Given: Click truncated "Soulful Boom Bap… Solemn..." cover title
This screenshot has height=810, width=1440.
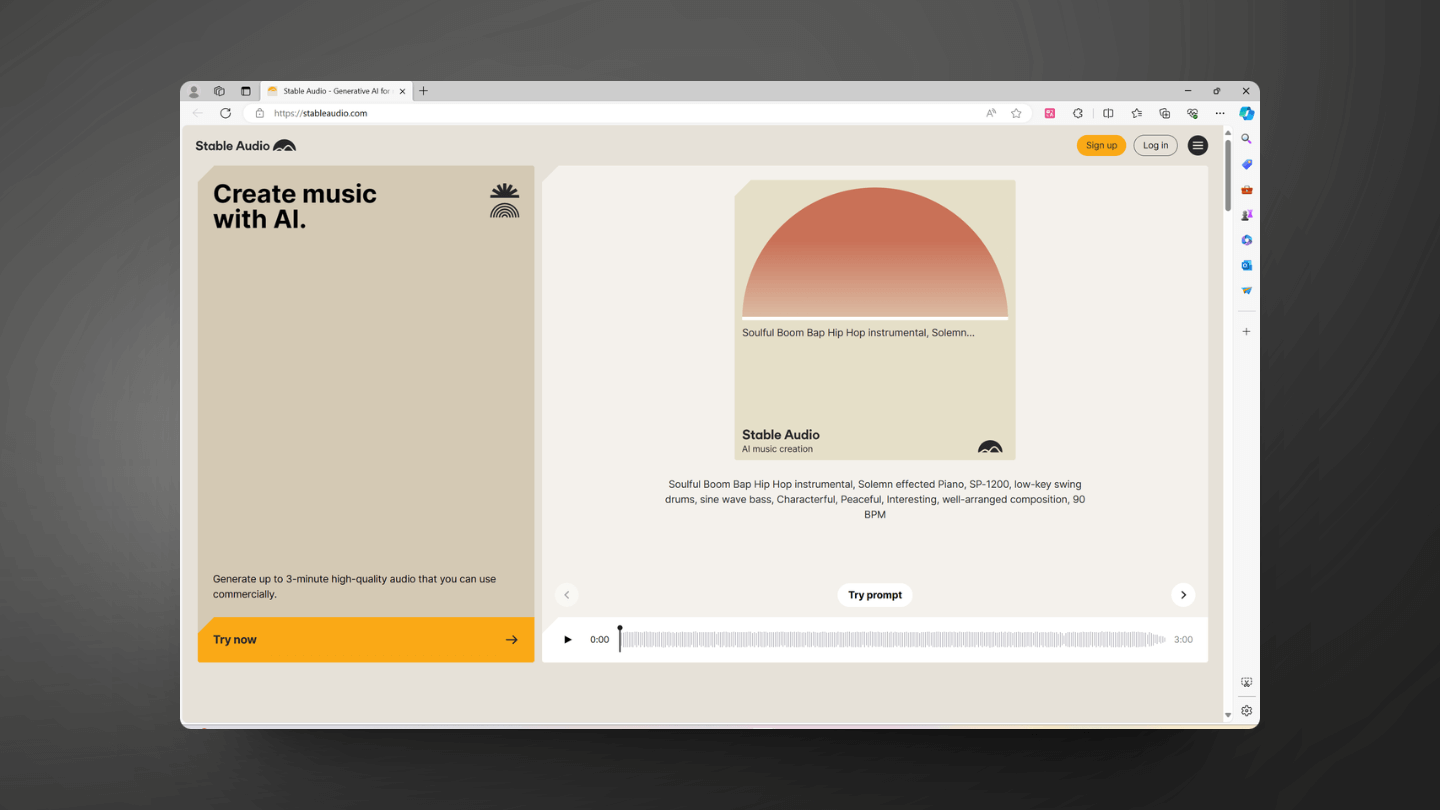Looking at the screenshot, I should pos(858,333).
